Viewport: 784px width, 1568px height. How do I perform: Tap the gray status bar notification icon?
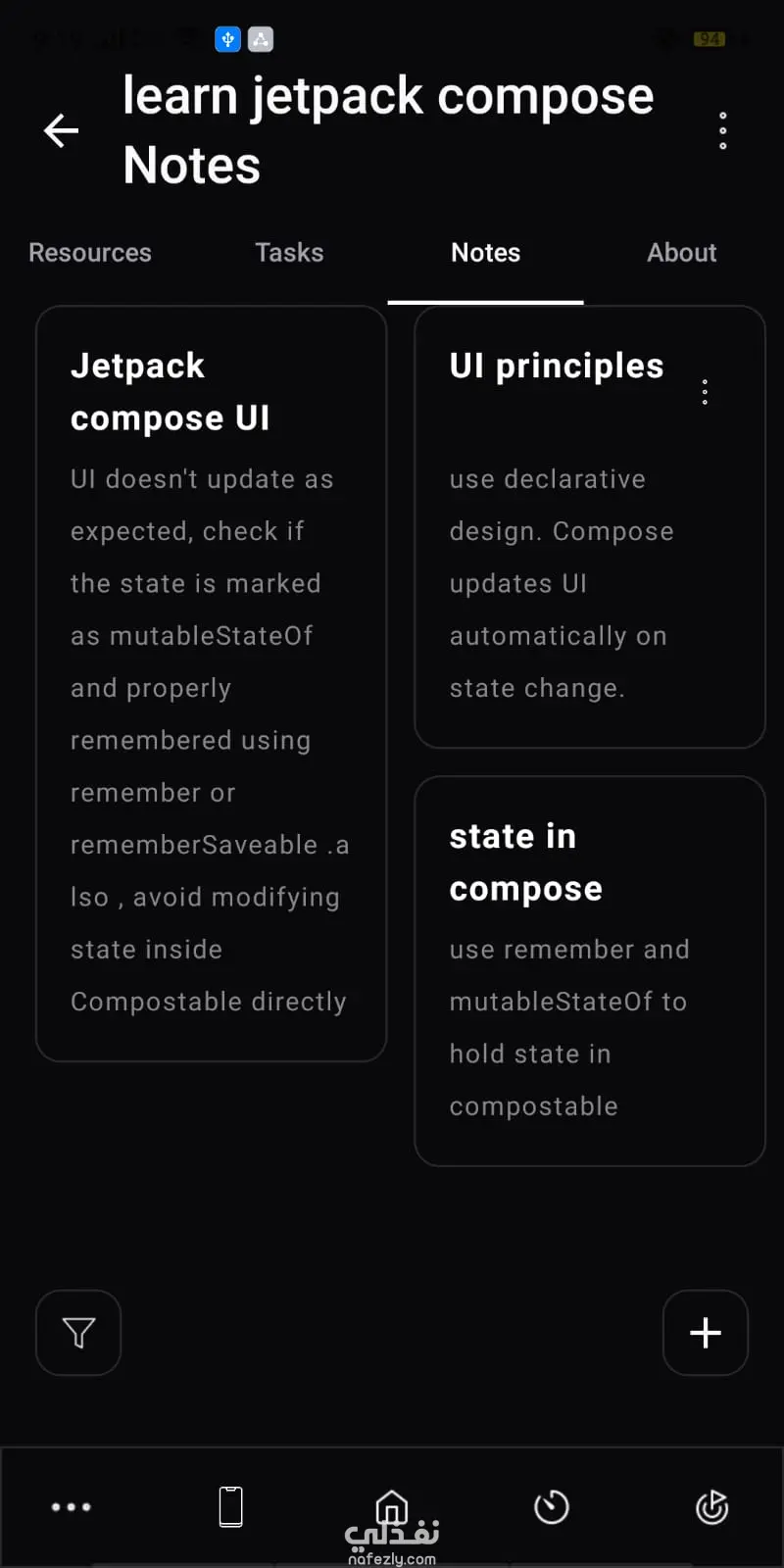pos(261,39)
